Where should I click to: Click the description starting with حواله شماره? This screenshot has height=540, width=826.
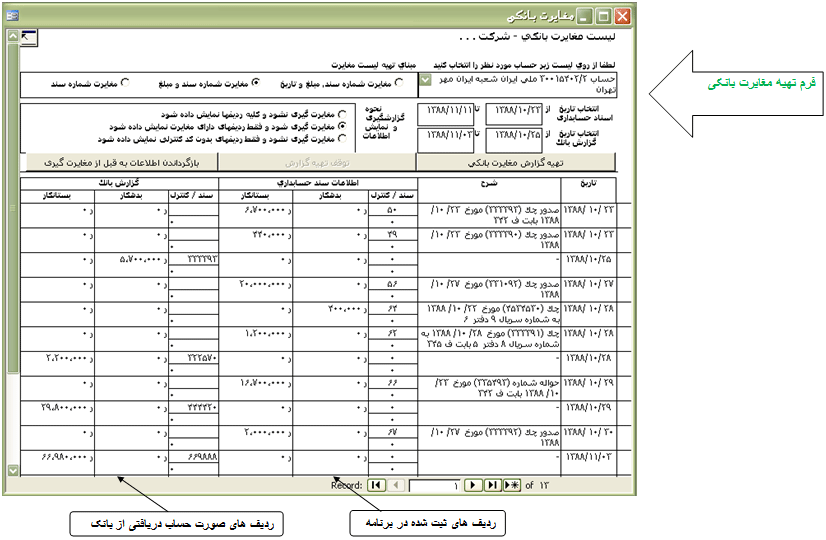pos(489,388)
